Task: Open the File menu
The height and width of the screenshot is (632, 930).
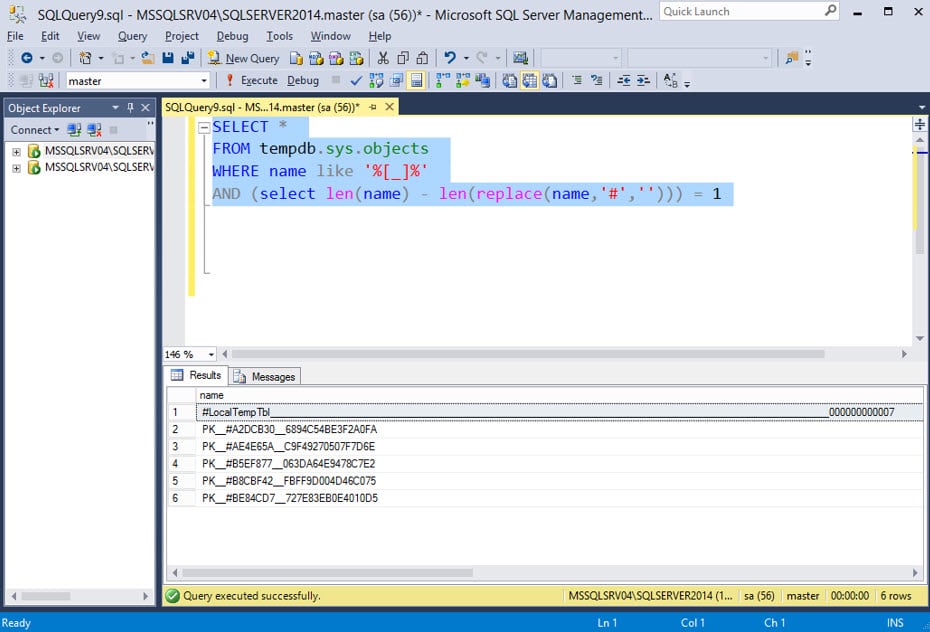Action: (x=15, y=36)
